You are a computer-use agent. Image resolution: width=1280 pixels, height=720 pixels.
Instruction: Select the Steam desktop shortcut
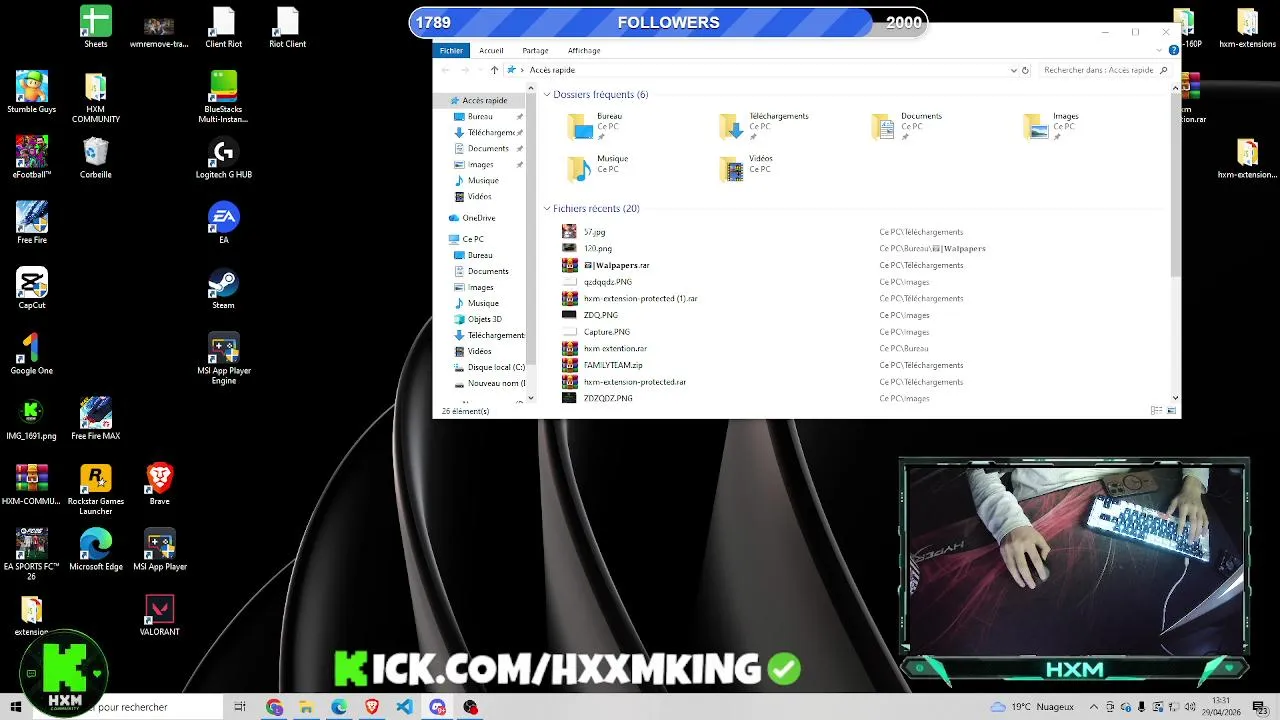point(223,288)
